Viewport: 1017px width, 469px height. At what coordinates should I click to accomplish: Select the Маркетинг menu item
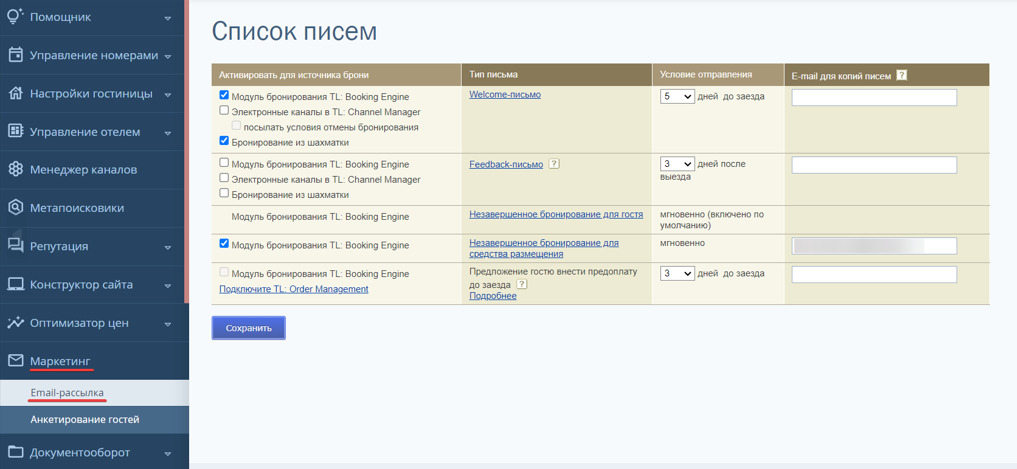click(x=60, y=361)
